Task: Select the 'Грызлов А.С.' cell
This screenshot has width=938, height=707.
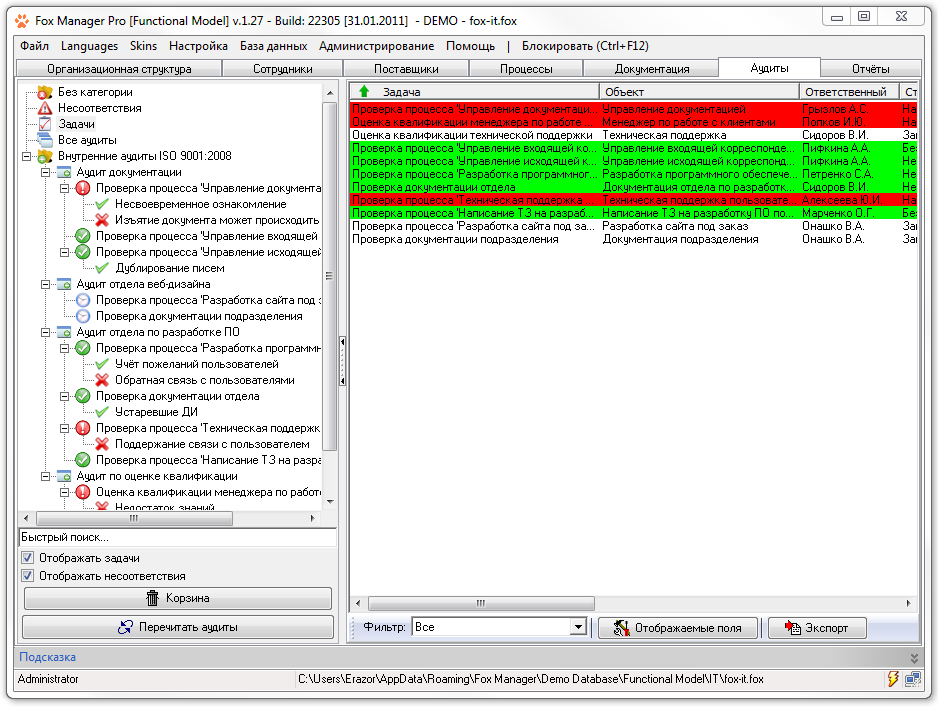Action: click(x=849, y=109)
